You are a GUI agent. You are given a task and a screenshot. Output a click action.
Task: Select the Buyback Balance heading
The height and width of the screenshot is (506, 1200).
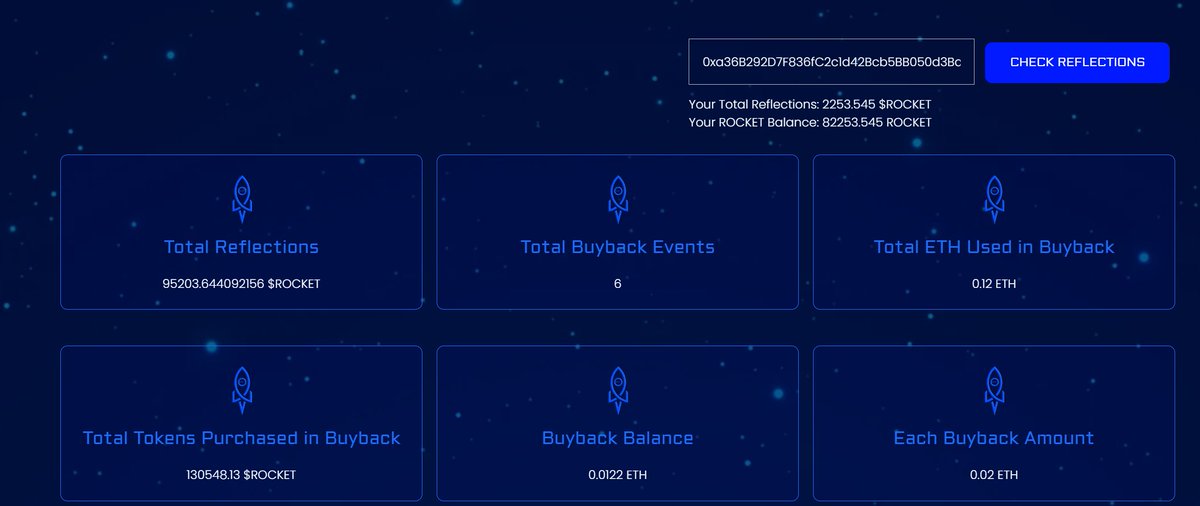(x=618, y=438)
